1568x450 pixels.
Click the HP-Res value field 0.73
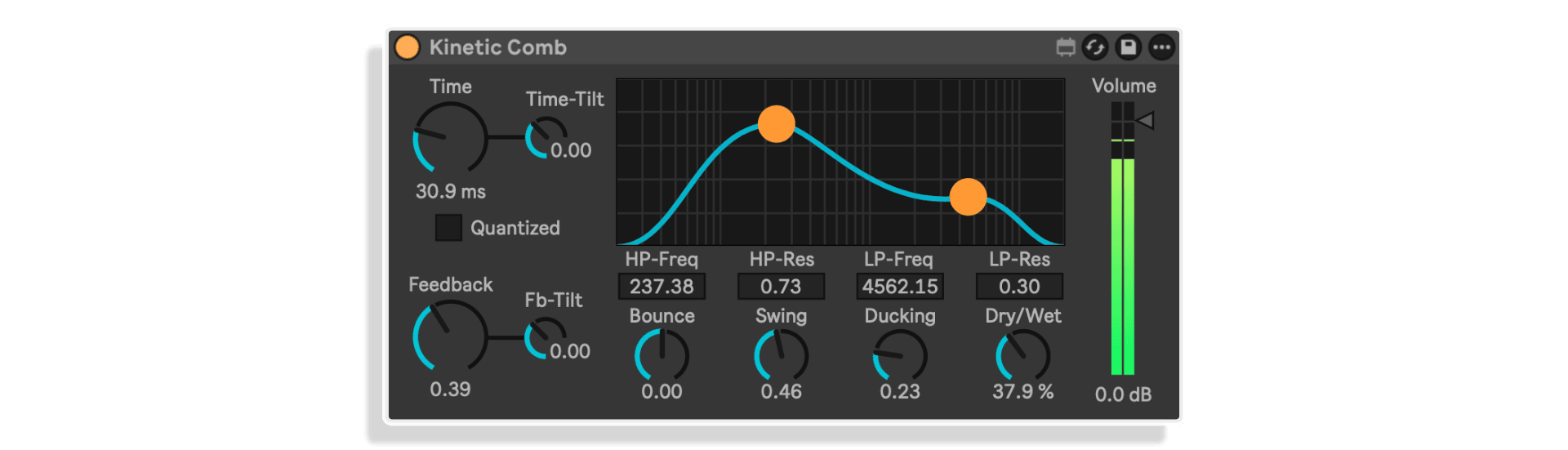click(781, 287)
